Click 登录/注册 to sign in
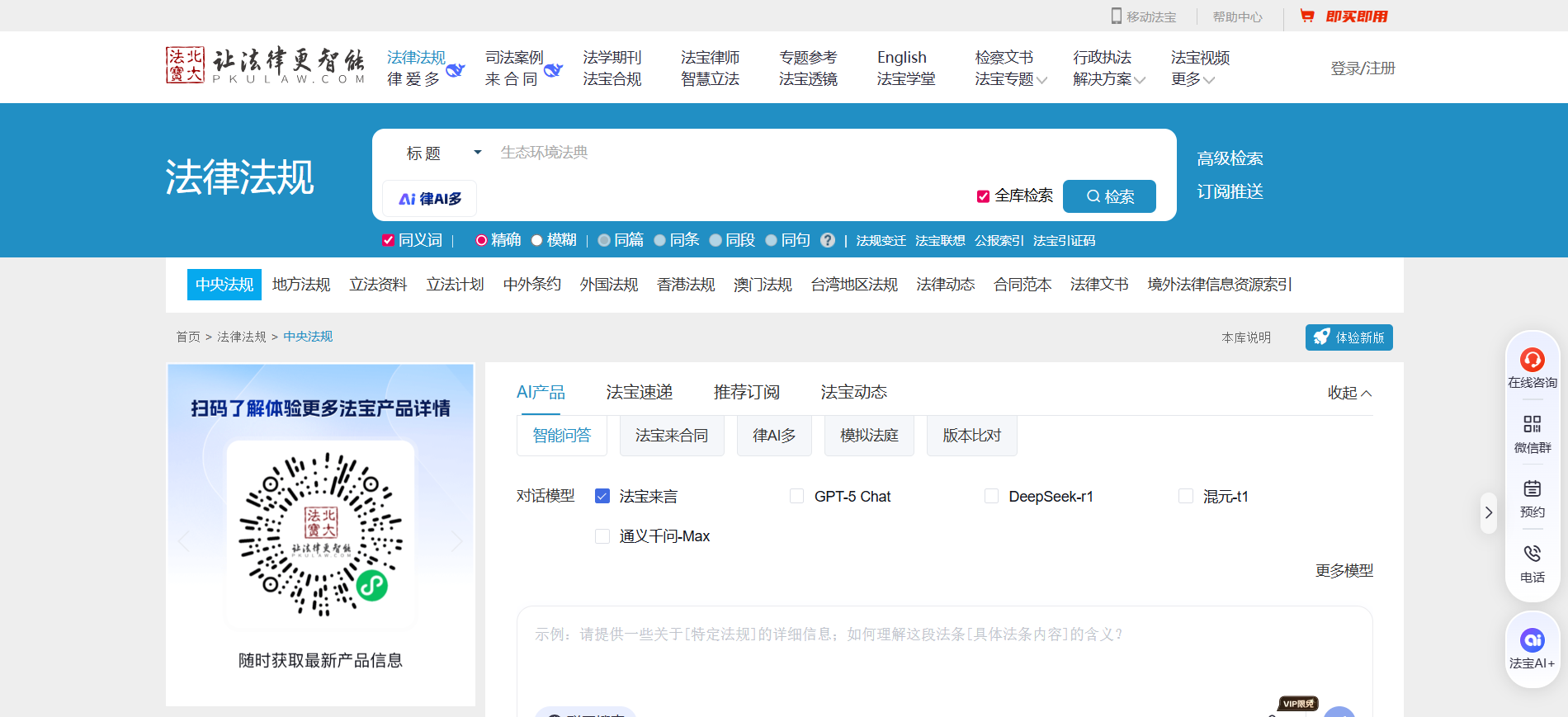The width and height of the screenshot is (1568, 717). (1363, 68)
